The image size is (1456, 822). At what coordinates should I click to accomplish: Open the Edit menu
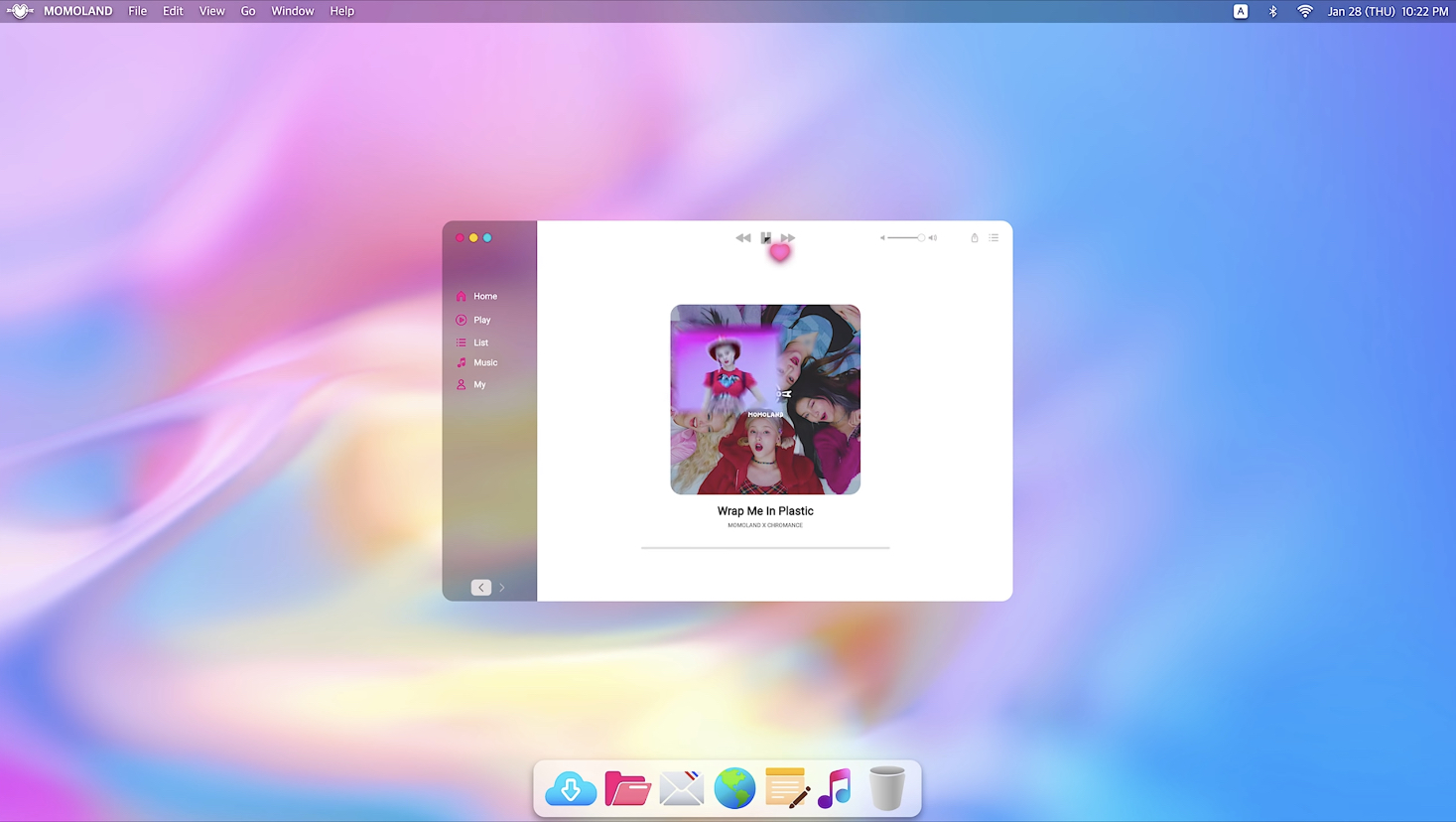(x=173, y=11)
